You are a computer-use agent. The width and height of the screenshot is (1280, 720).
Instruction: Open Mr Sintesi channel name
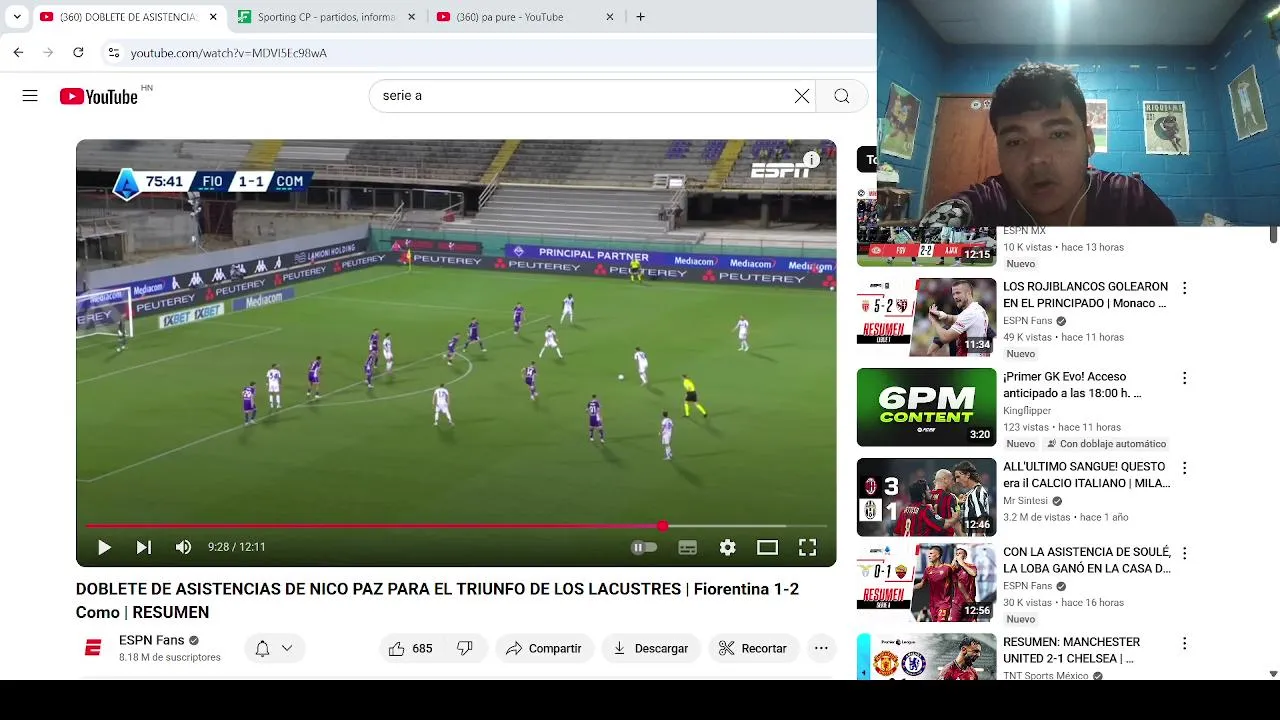coord(1025,501)
